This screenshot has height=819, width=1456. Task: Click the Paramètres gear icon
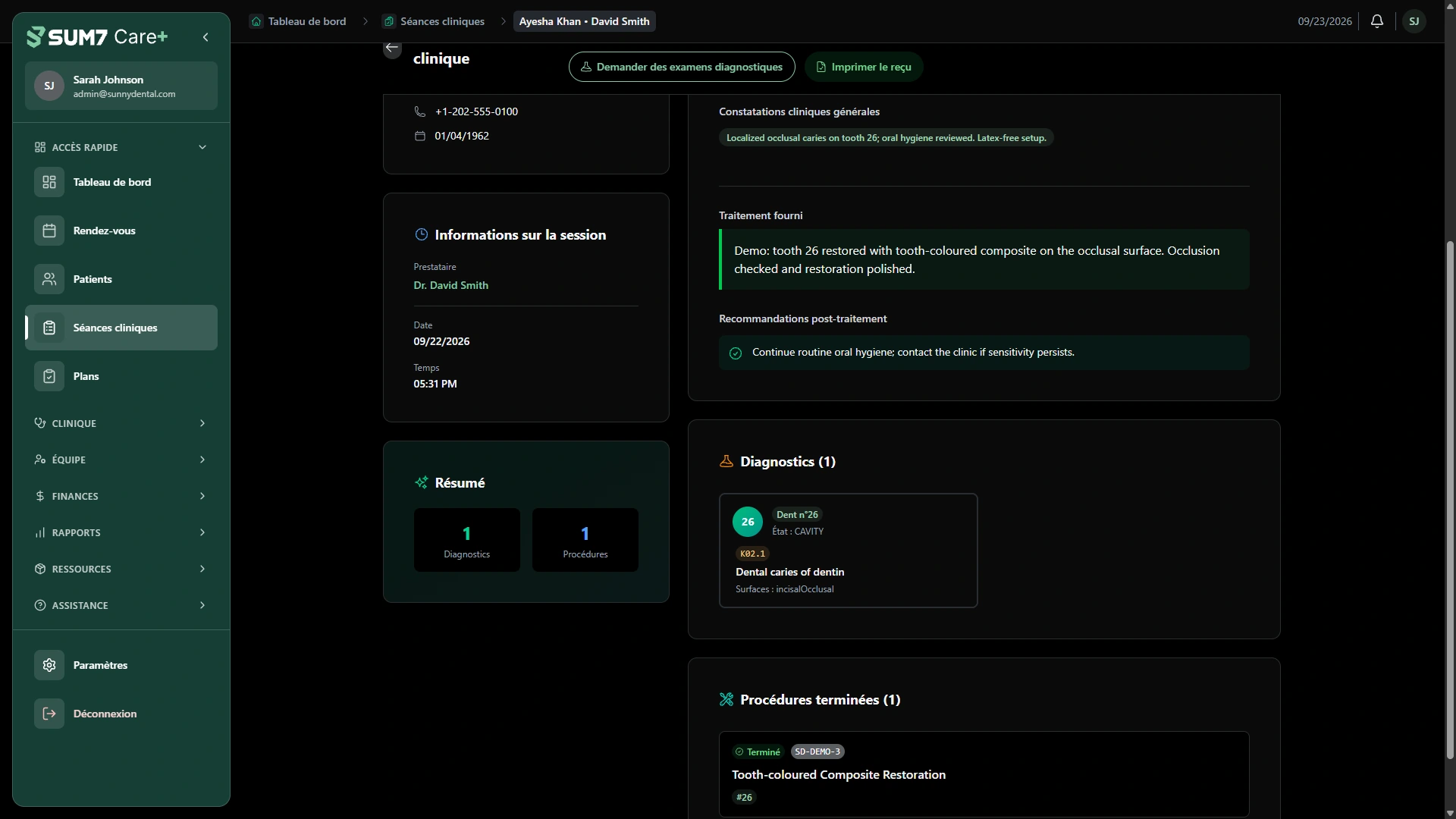pyautogui.click(x=49, y=665)
